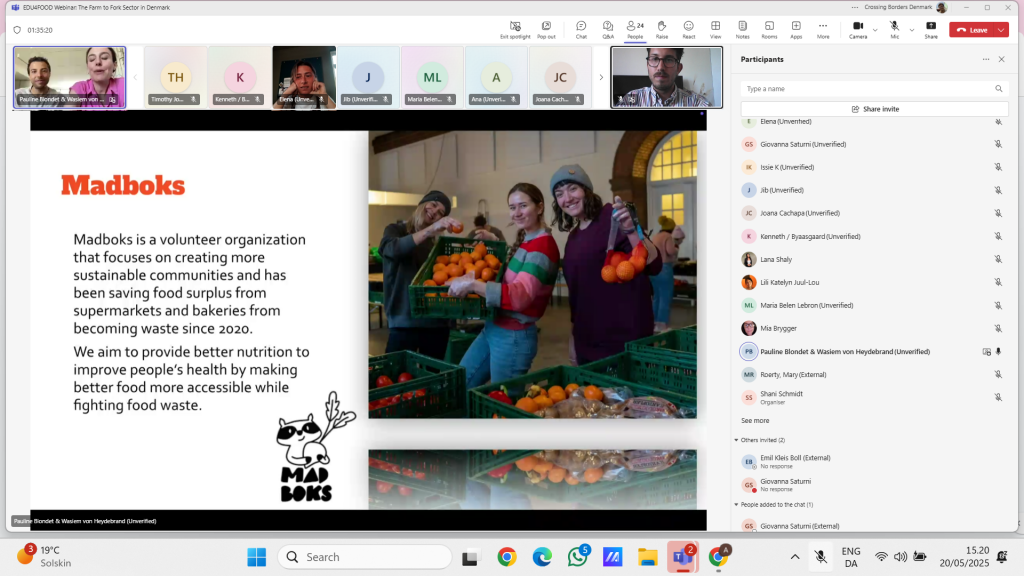1024x576 pixels.
Task: Raise your hand in the meeting
Action: (x=662, y=29)
